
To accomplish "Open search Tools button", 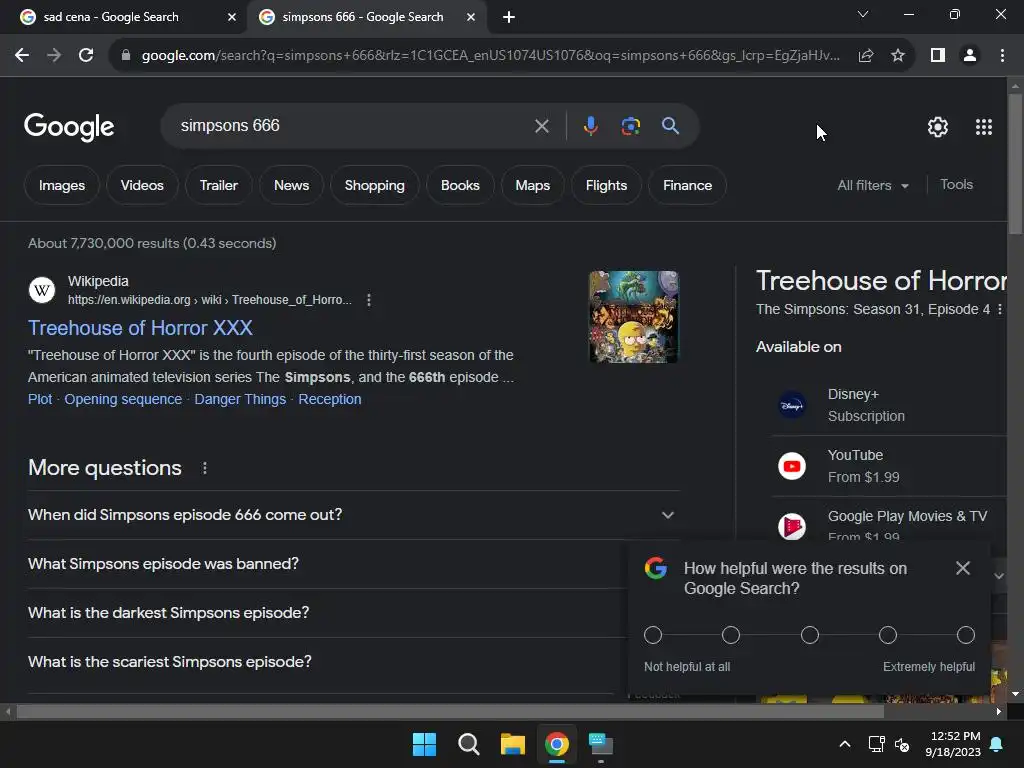I will point(956,185).
